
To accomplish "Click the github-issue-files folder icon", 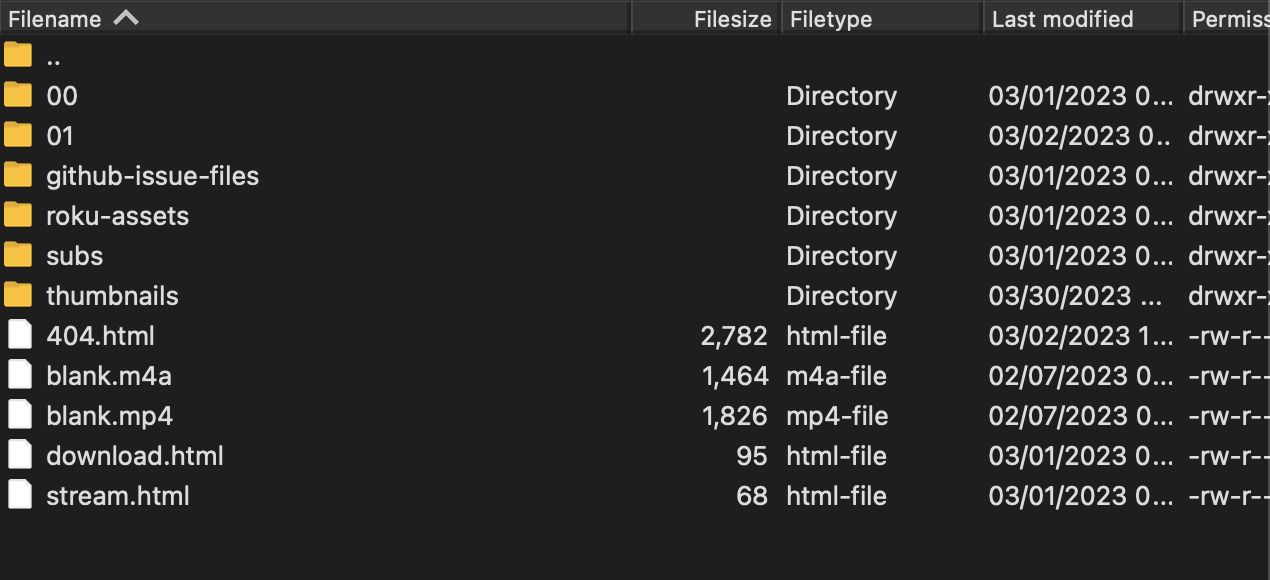I will (18, 175).
